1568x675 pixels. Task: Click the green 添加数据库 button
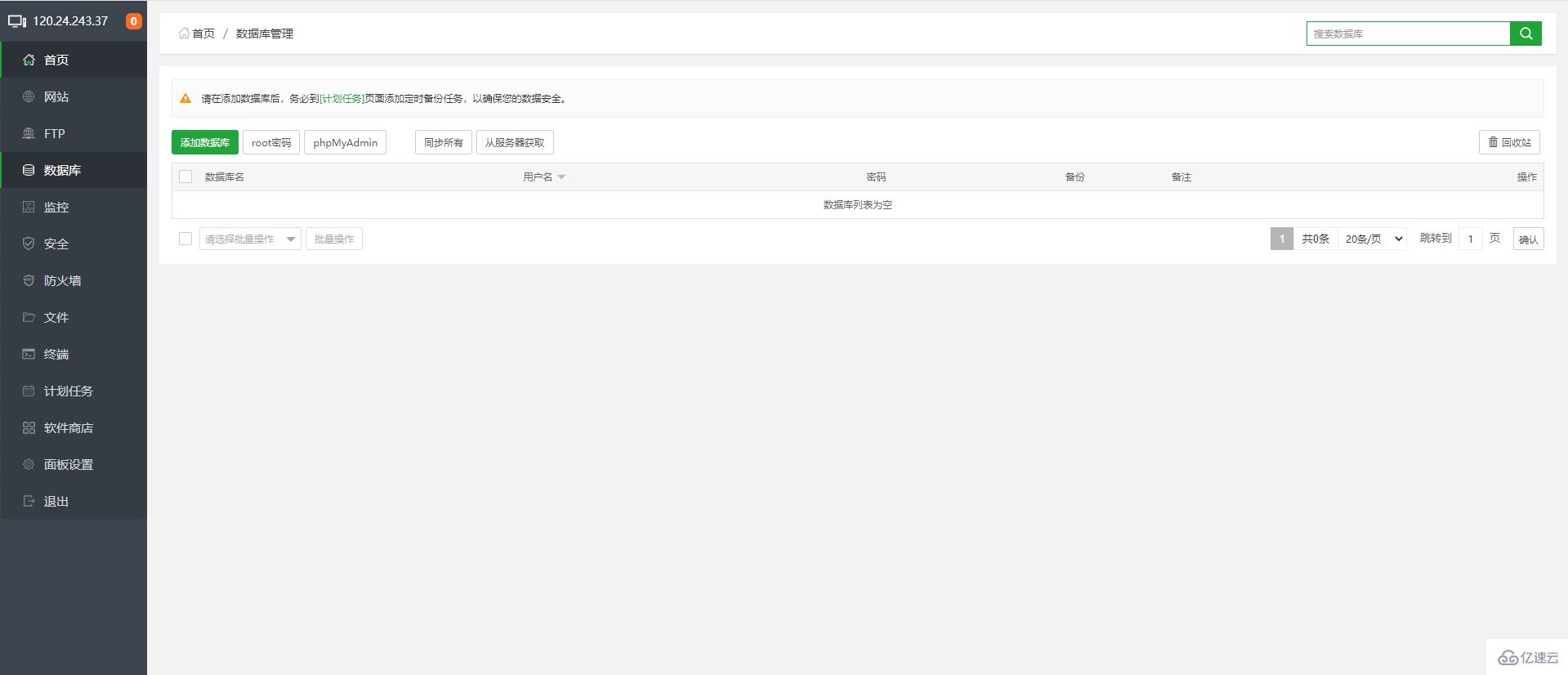[205, 142]
